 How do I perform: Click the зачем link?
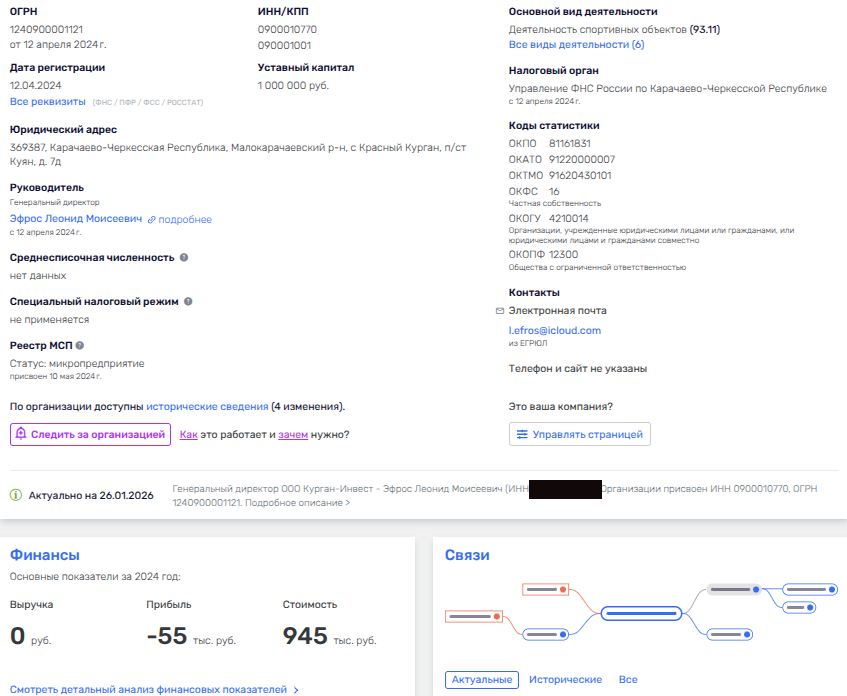click(x=293, y=434)
